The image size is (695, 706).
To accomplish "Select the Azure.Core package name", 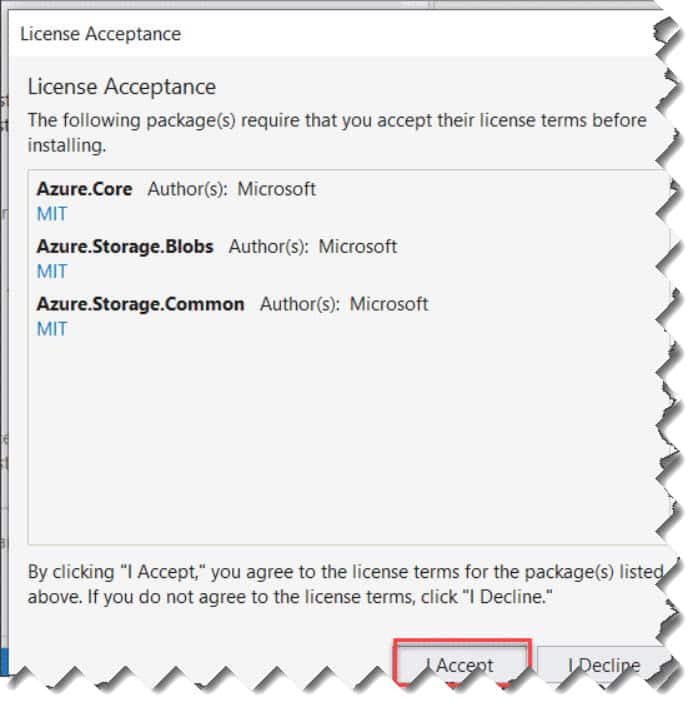I will coord(85,189).
